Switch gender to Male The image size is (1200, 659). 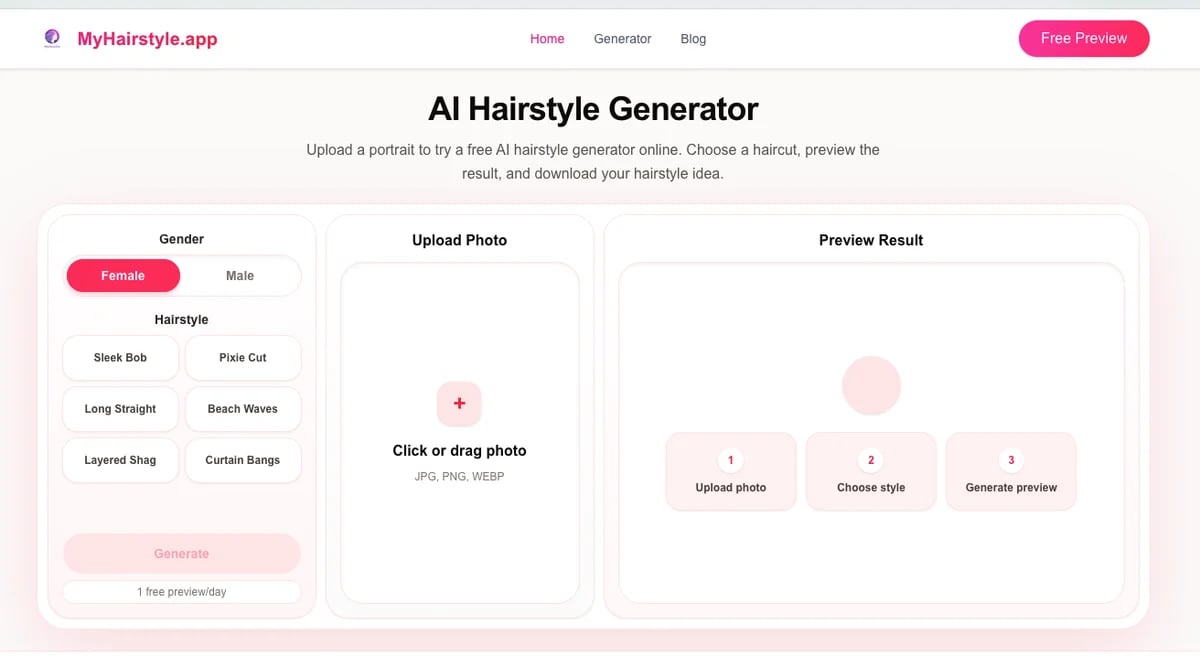click(x=240, y=275)
